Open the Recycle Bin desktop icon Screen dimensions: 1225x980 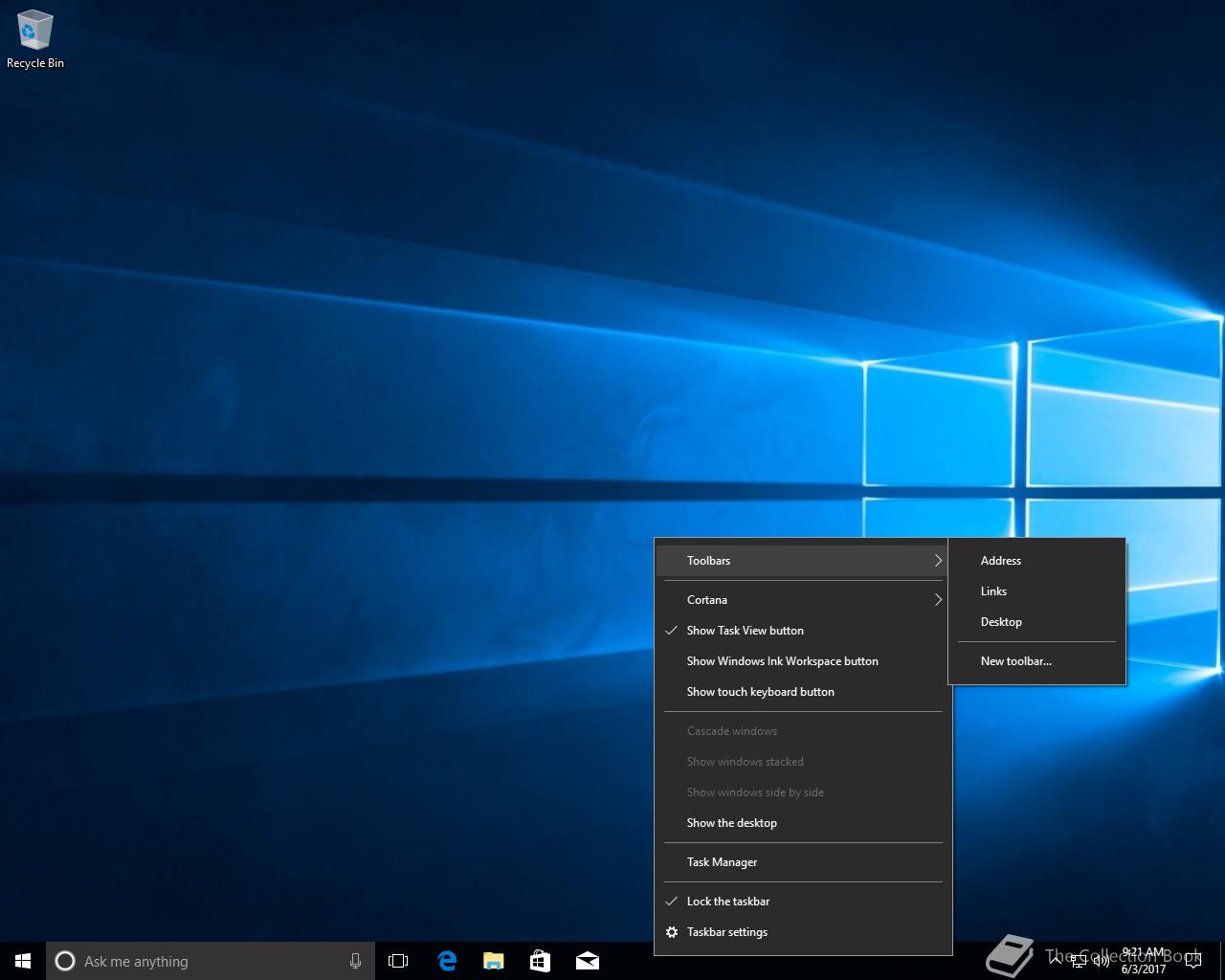point(35,40)
